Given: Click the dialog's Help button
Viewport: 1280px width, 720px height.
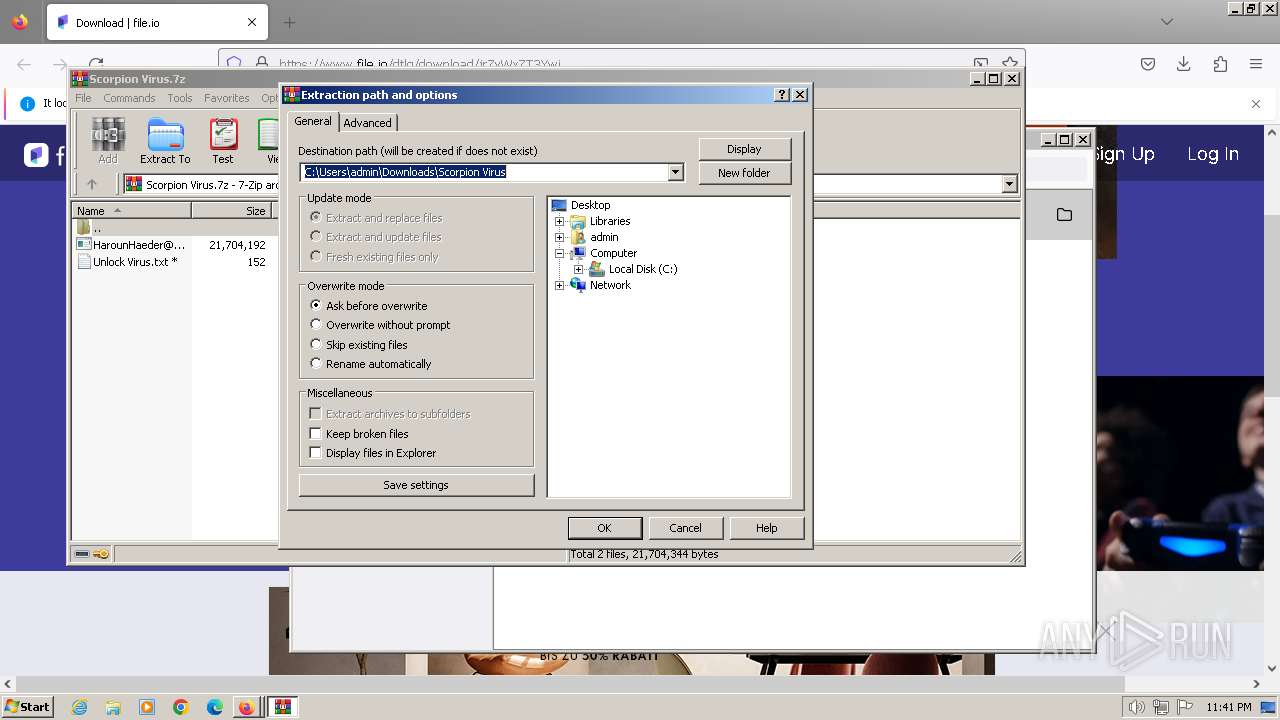Looking at the screenshot, I should pyautogui.click(x=766, y=528).
